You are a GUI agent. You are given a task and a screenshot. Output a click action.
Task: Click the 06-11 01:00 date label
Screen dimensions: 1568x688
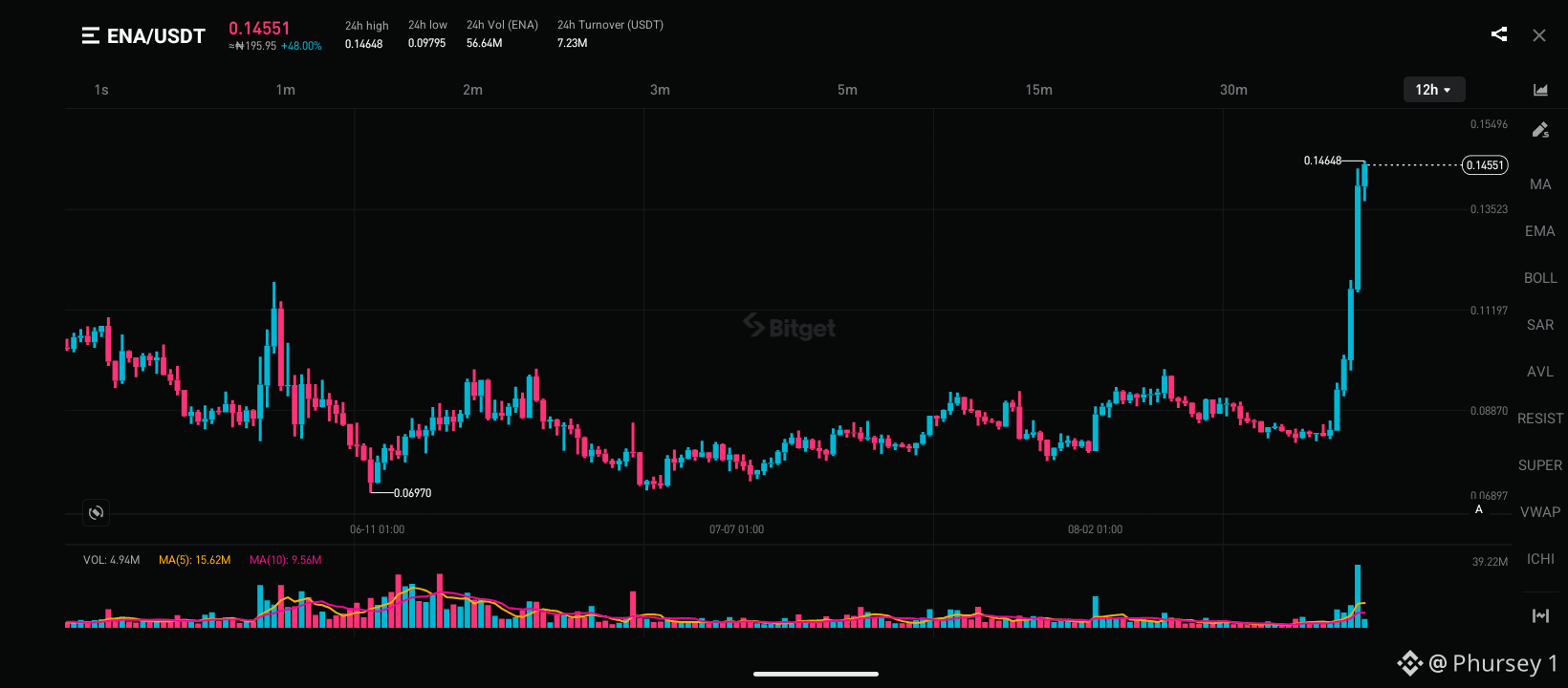378,529
